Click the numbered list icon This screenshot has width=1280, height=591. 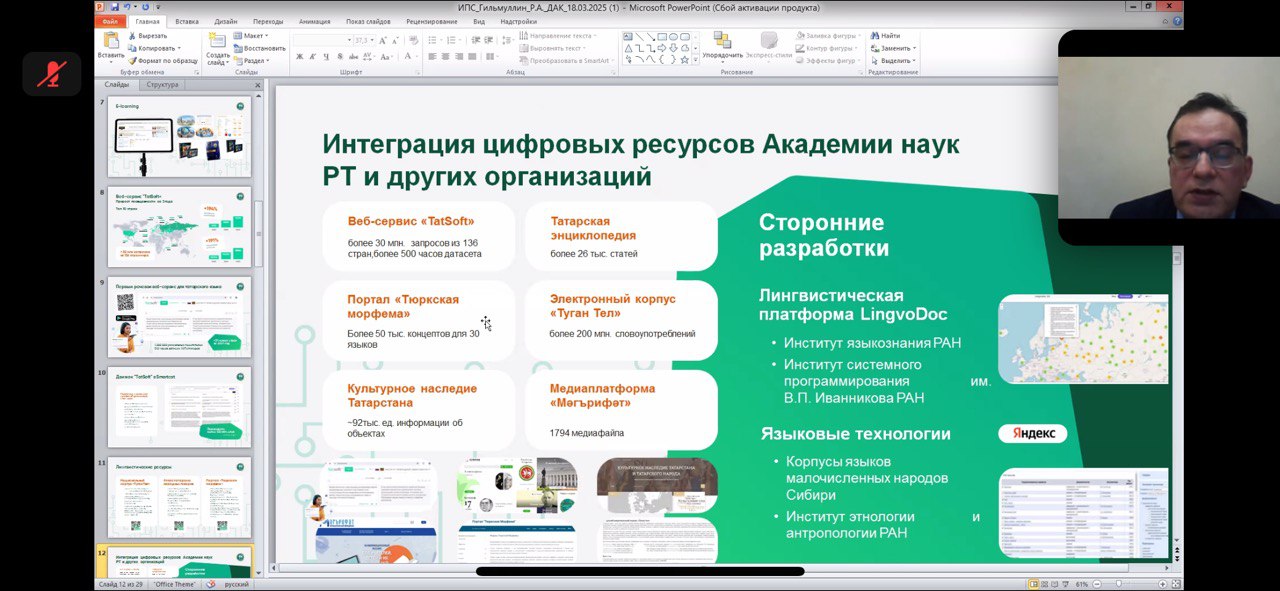coord(451,40)
